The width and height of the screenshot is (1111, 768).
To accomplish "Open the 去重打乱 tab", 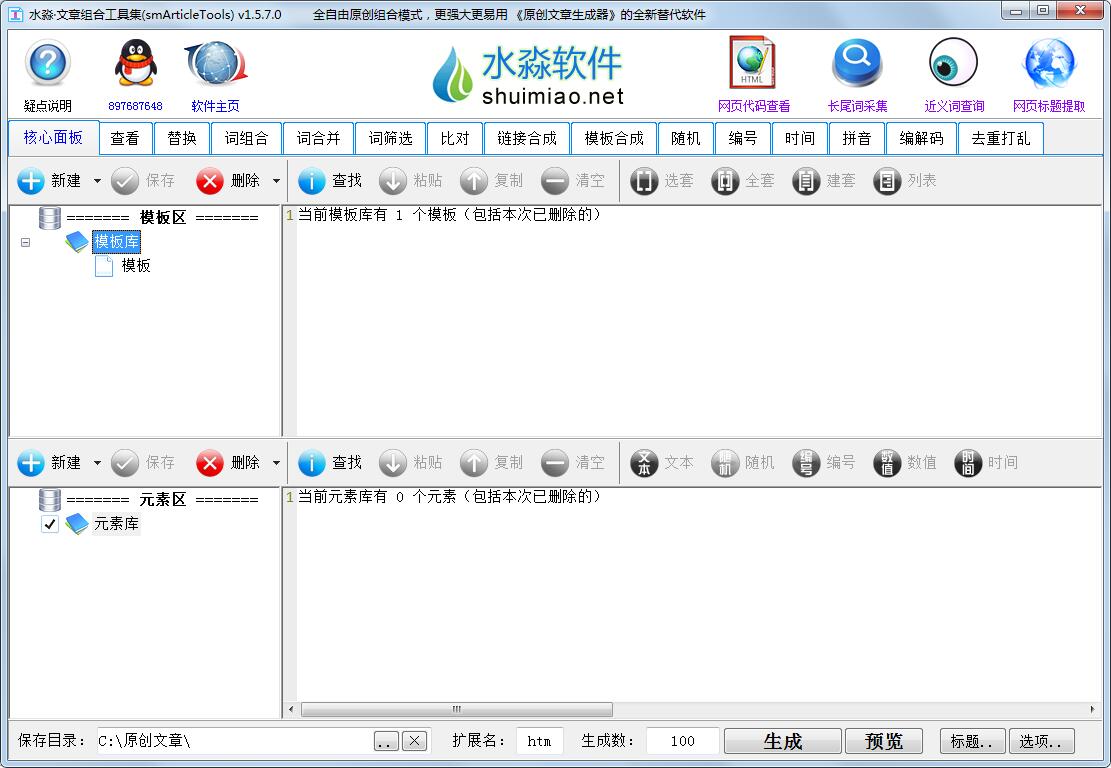I will click(x=1001, y=138).
